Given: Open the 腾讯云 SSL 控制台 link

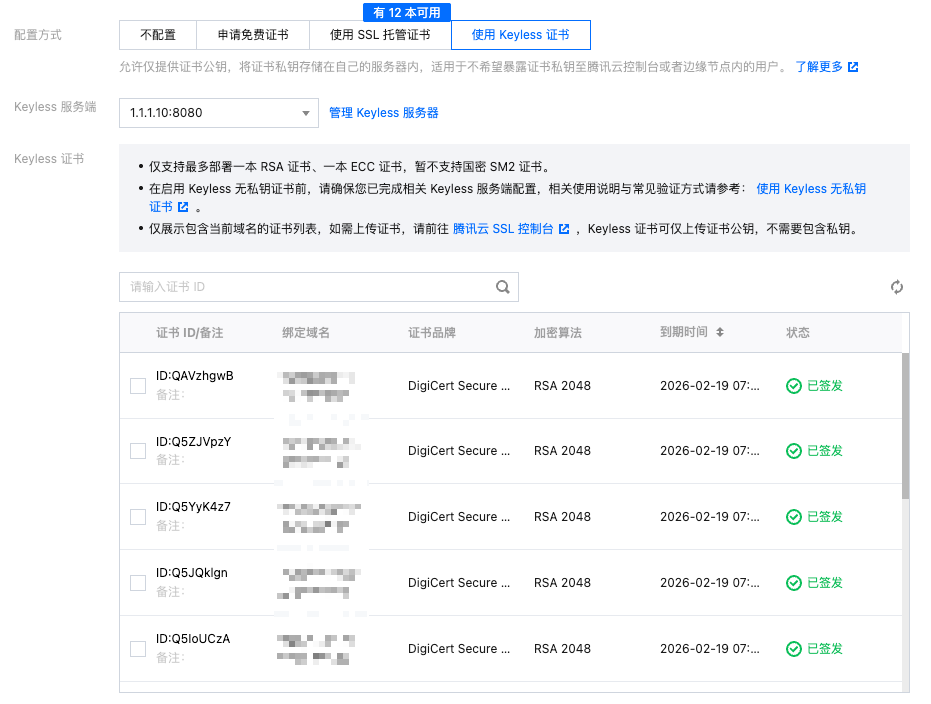Looking at the screenshot, I should point(504,229).
